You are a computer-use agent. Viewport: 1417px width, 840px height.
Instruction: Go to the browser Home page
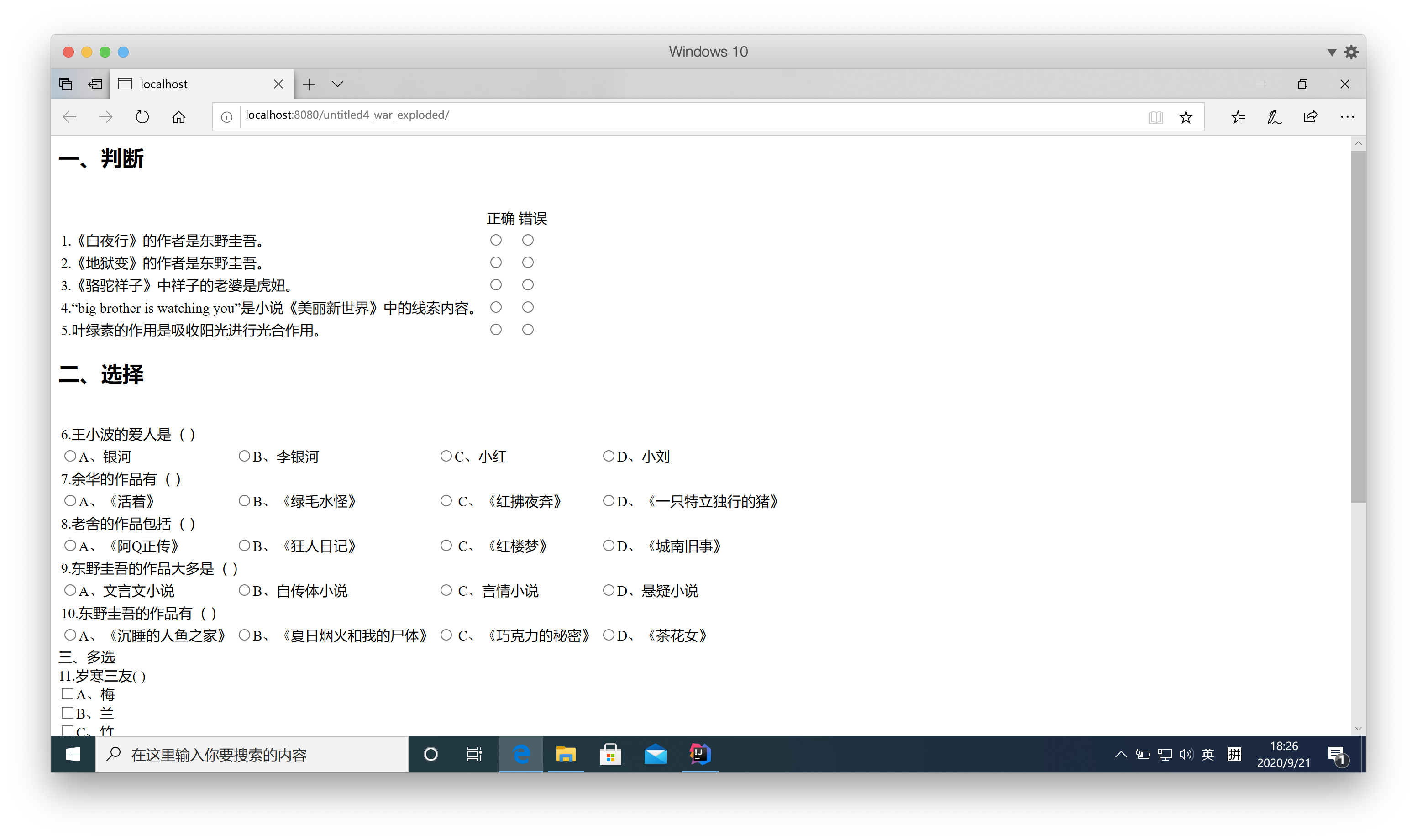coord(179,117)
